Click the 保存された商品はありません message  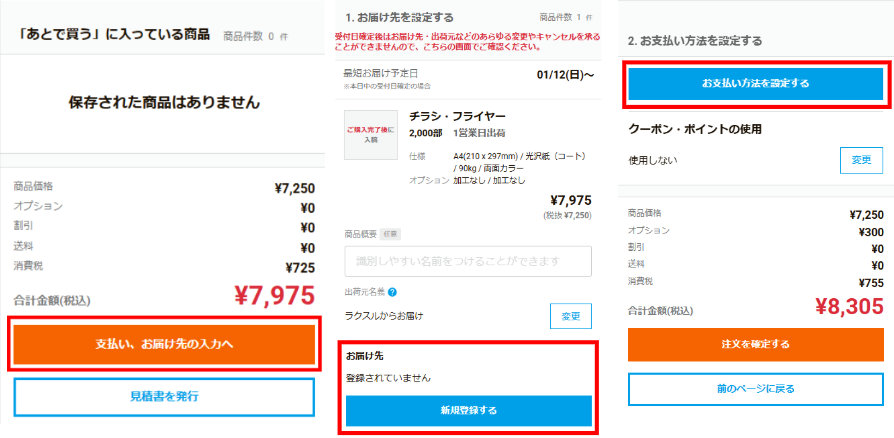pos(164,102)
